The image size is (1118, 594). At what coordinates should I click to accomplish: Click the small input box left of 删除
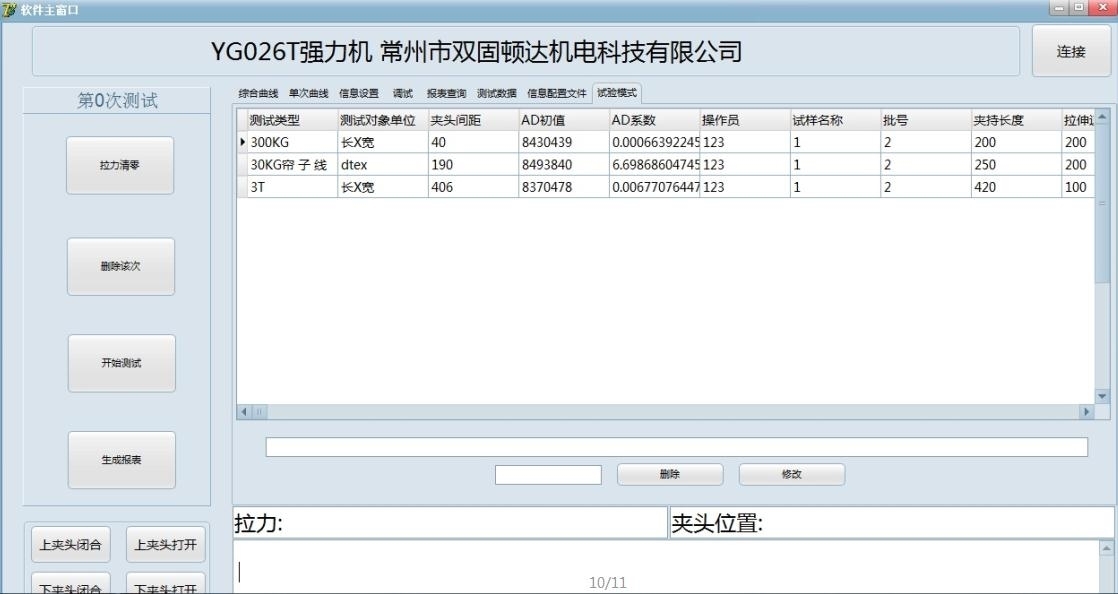point(548,475)
